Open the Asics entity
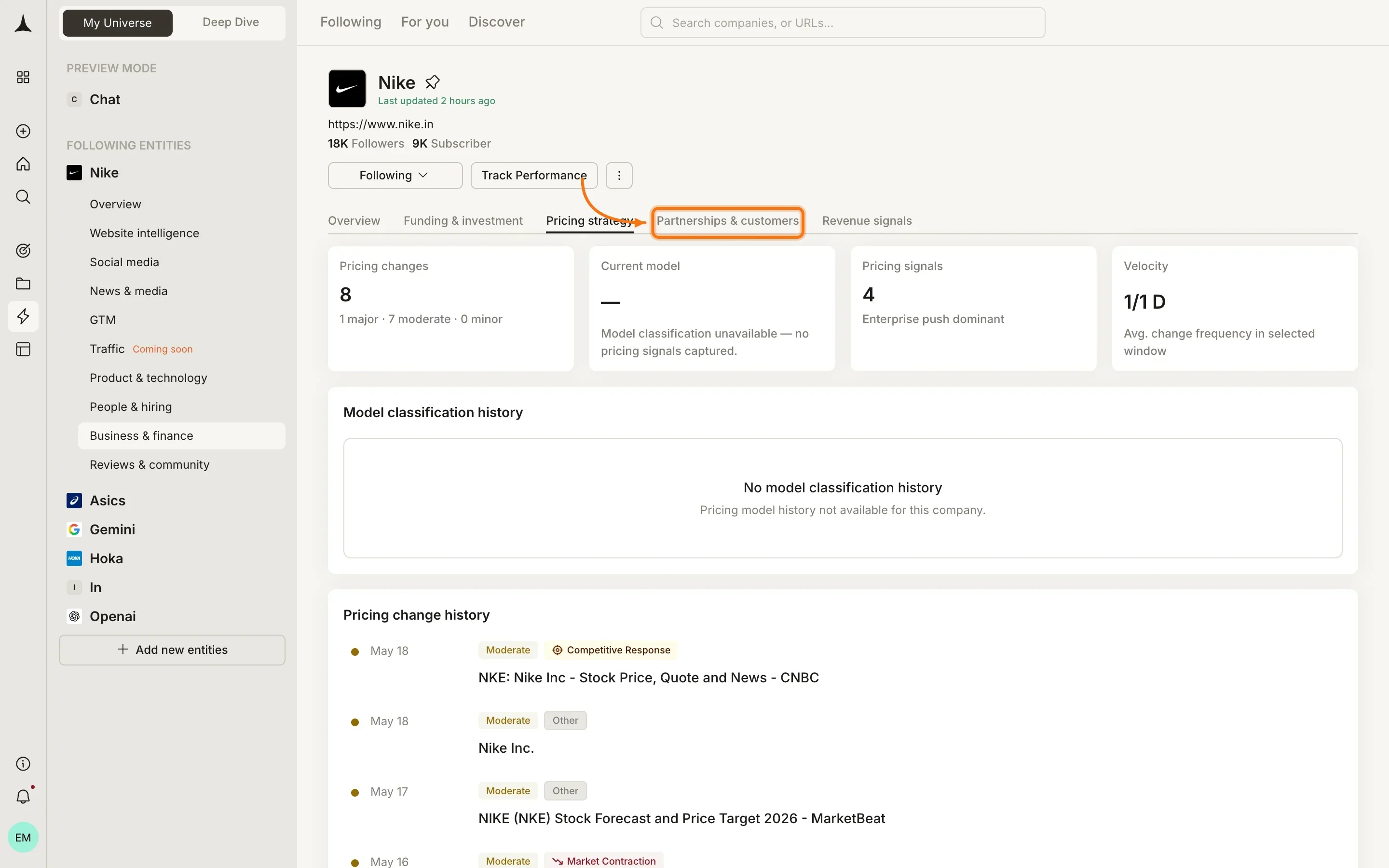This screenshot has width=1389, height=868. [108, 501]
